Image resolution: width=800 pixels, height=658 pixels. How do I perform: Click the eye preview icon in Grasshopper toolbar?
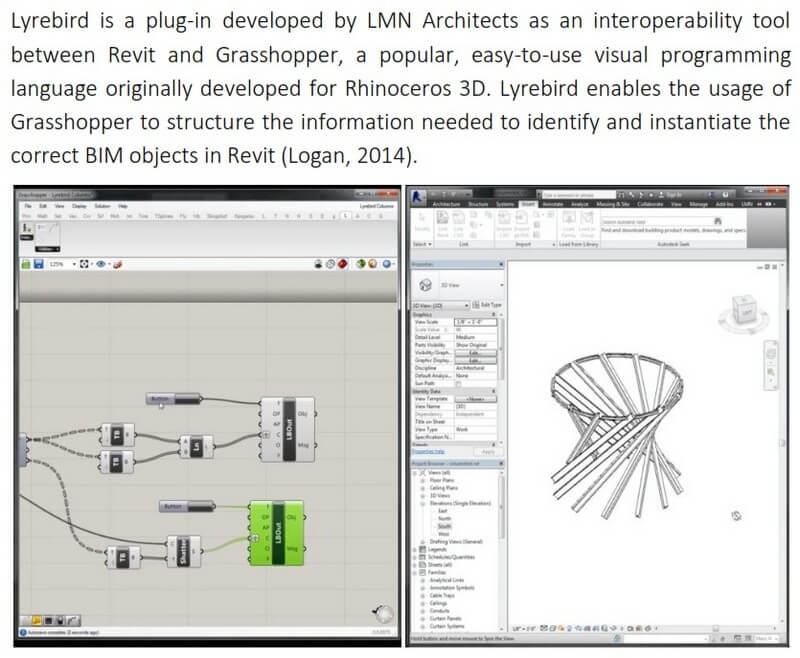point(101,264)
